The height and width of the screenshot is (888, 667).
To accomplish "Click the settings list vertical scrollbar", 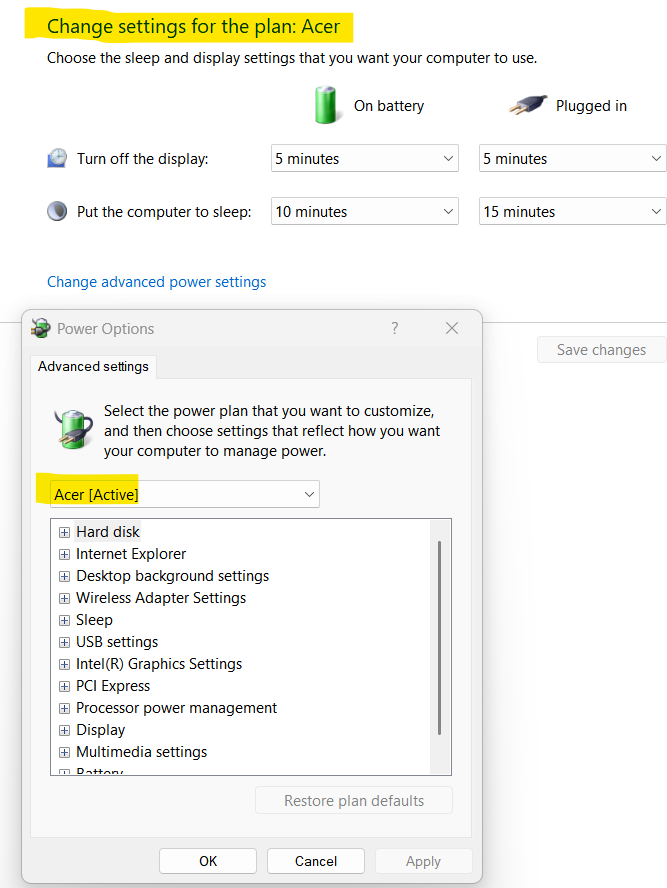I will (x=439, y=638).
